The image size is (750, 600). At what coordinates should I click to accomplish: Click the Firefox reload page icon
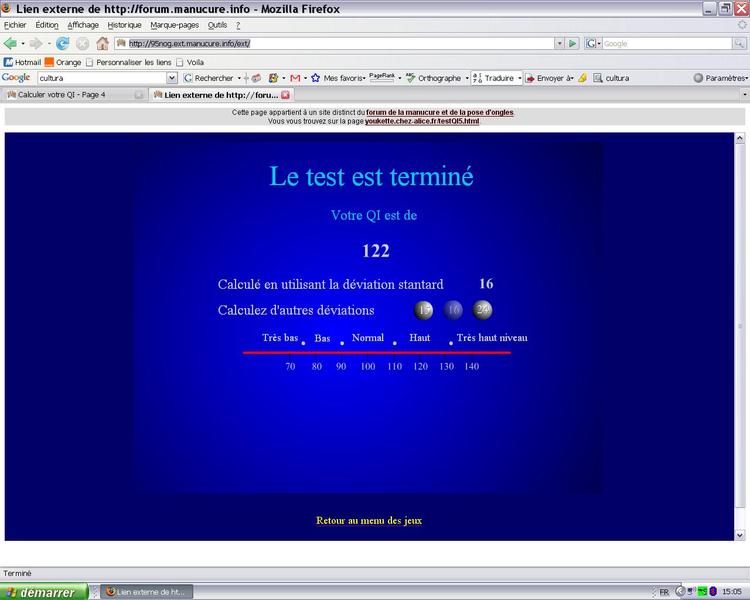pos(62,43)
